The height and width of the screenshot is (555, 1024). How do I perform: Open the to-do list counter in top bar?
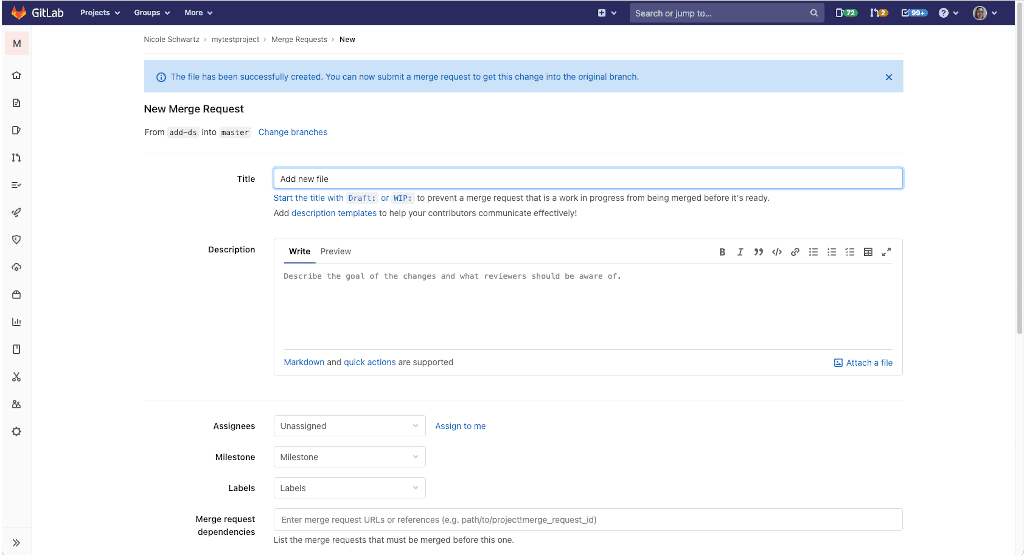(x=914, y=12)
